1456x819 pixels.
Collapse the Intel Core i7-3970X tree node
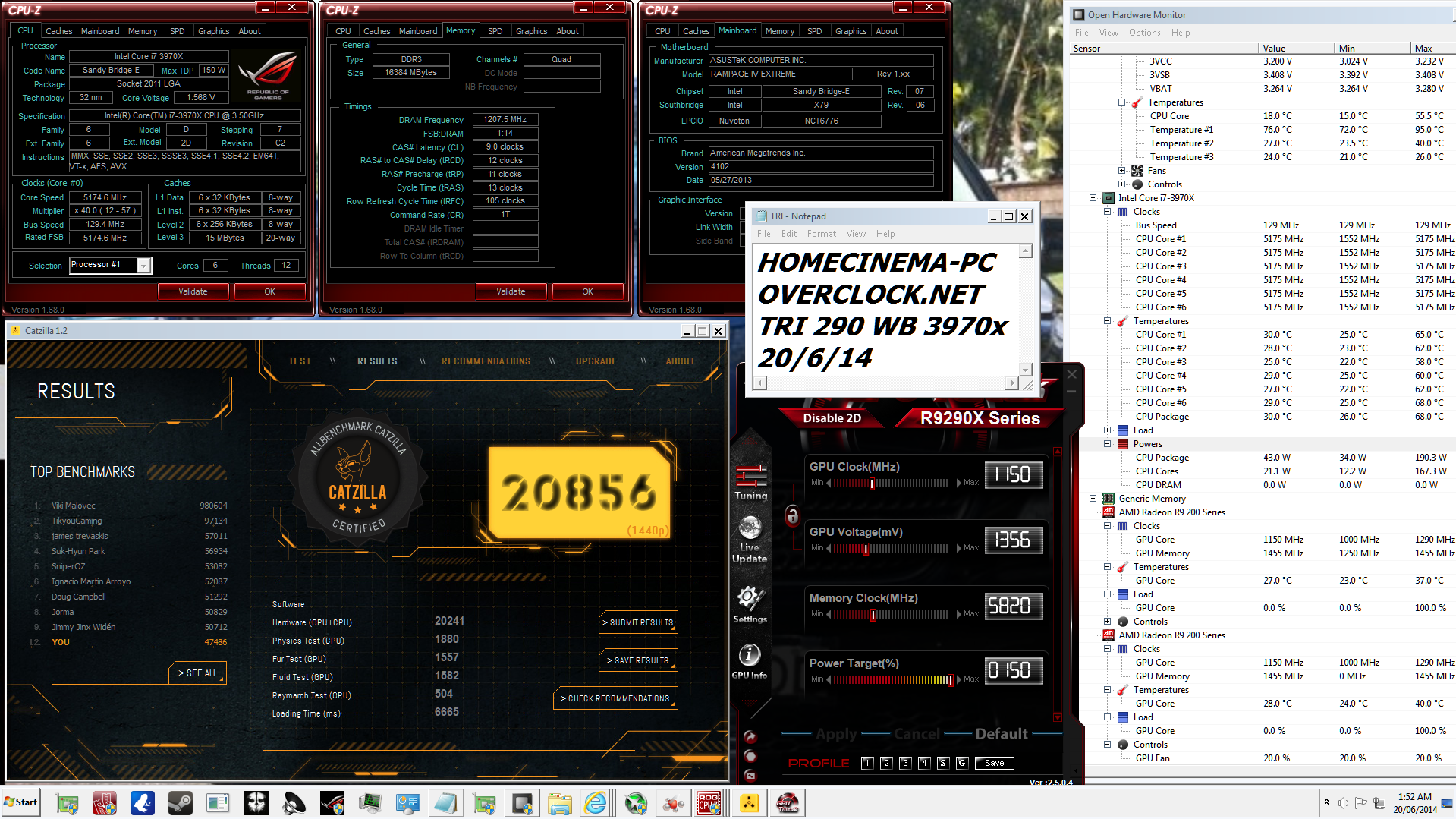click(x=1093, y=198)
